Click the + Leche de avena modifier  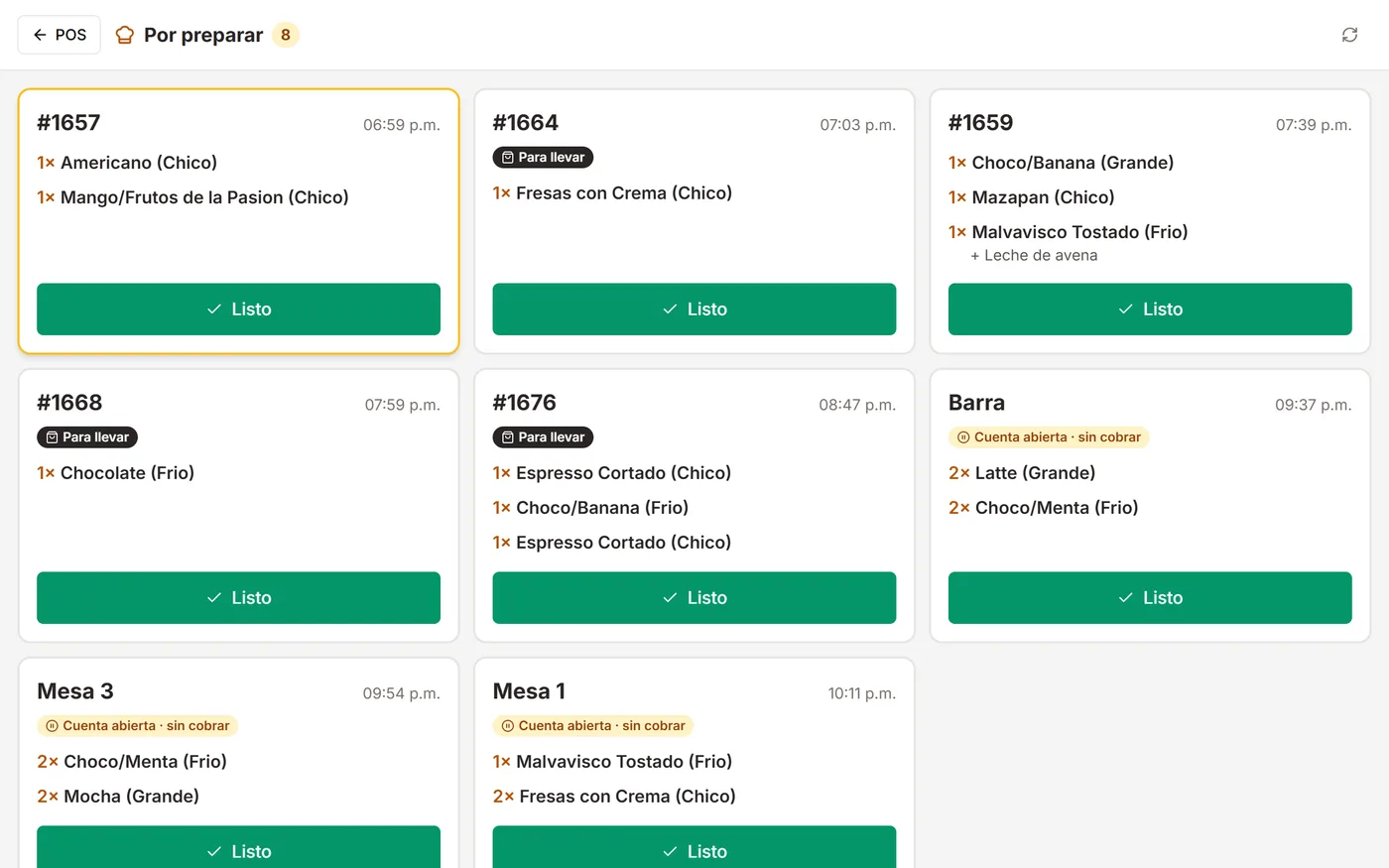click(x=1034, y=256)
